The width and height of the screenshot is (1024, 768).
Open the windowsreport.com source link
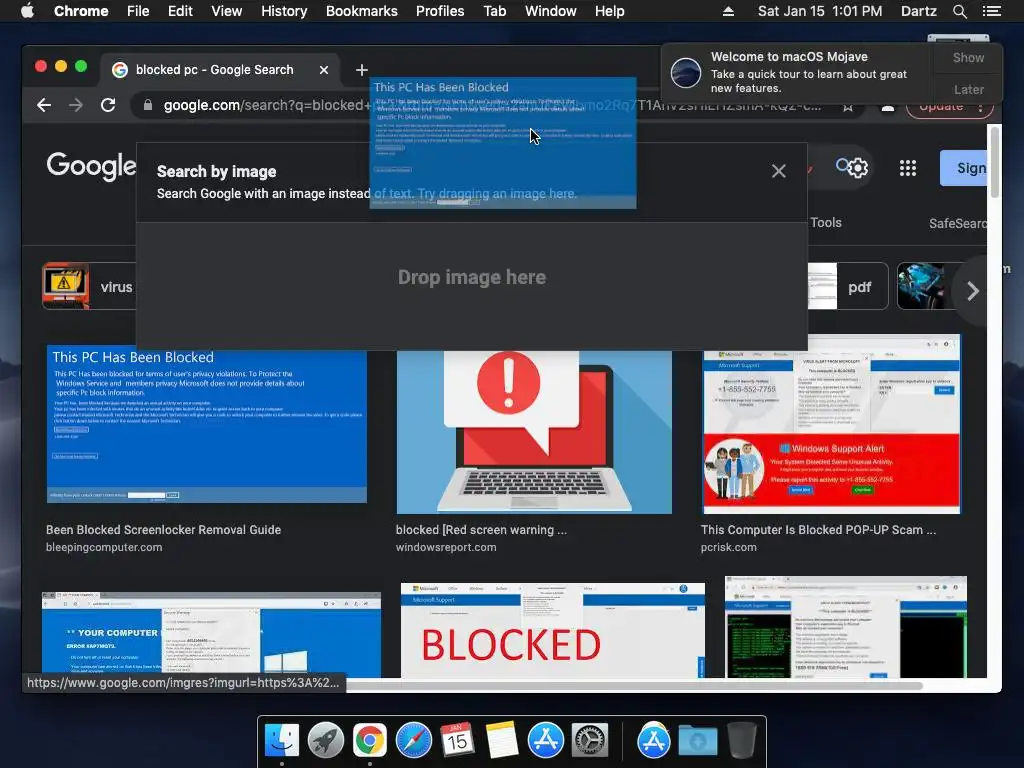[446, 547]
